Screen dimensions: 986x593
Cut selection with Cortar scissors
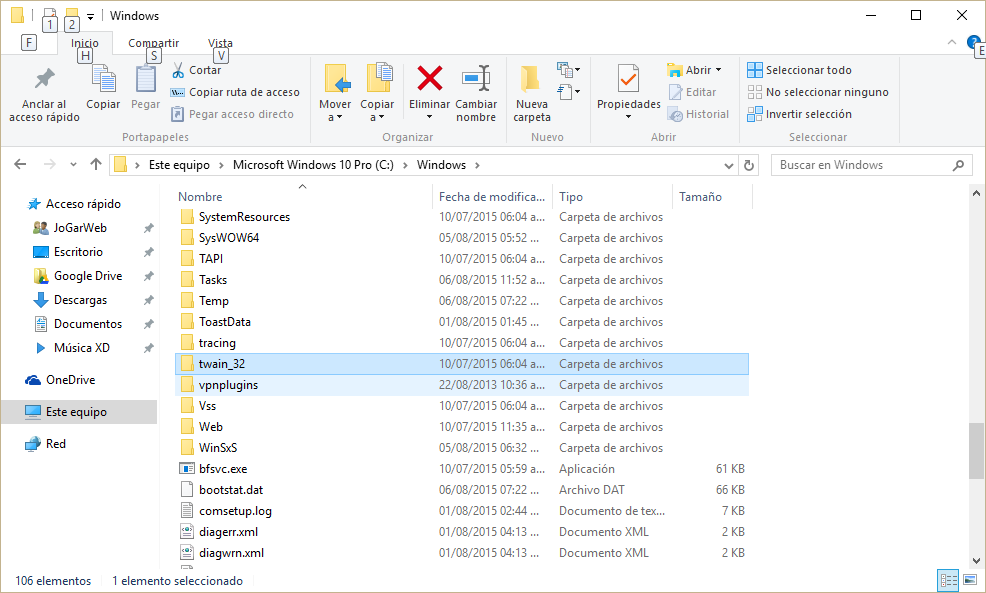tap(196, 70)
